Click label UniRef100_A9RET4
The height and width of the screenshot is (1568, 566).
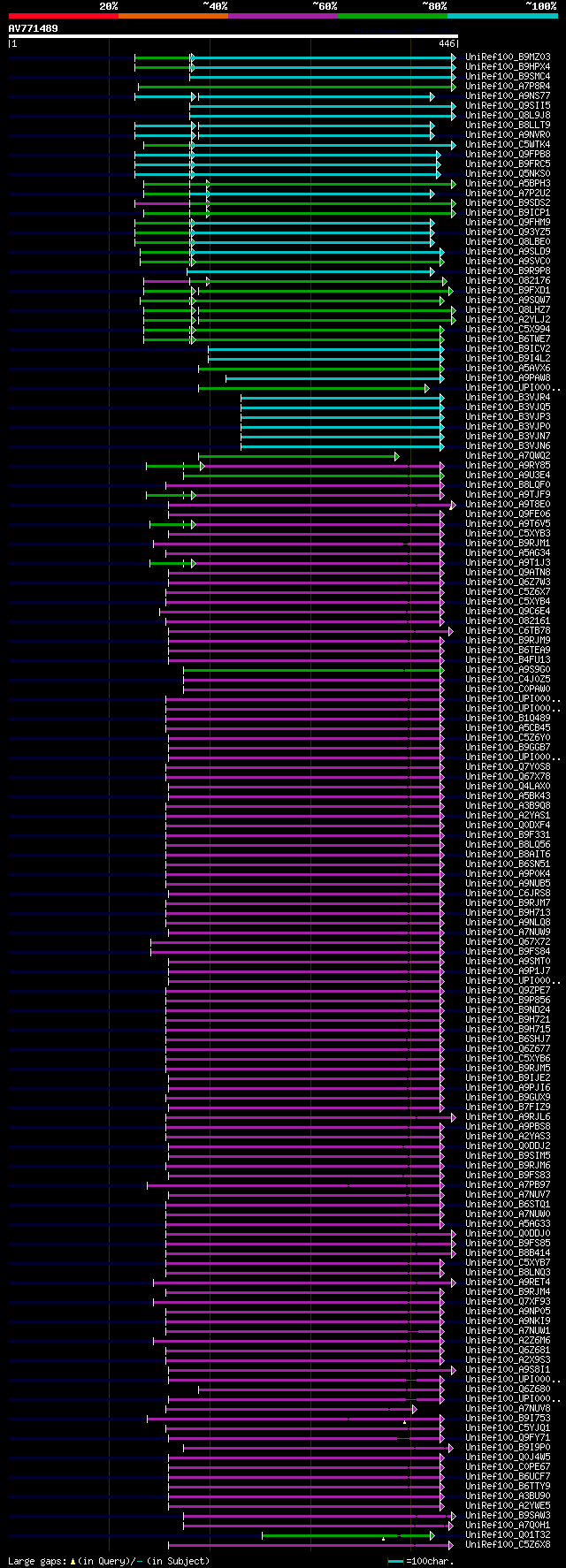(508, 1283)
